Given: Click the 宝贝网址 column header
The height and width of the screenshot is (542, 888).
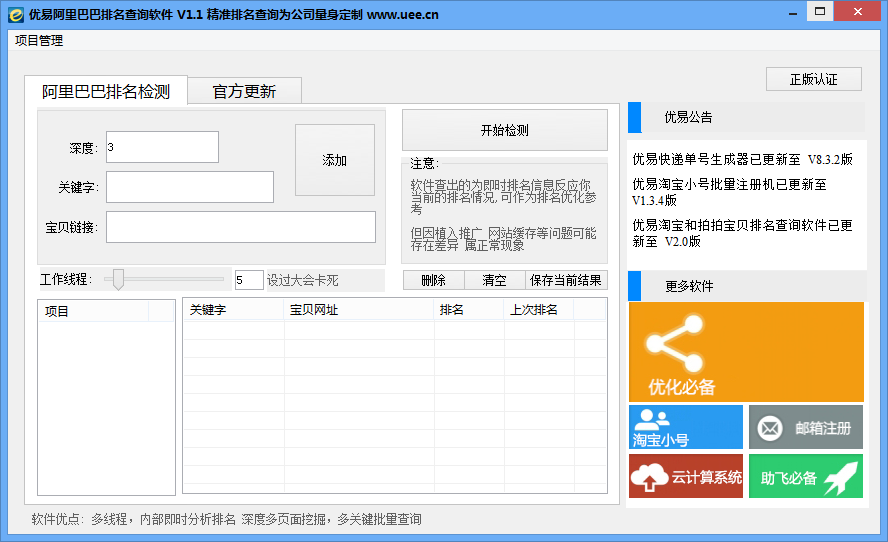Looking at the screenshot, I should coord(358,310).
